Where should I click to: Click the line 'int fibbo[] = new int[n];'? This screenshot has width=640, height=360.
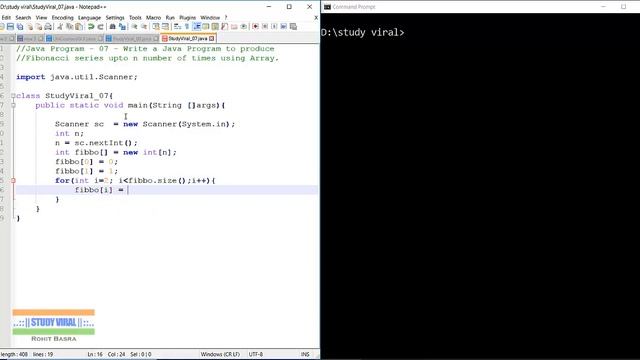[116, 152]
